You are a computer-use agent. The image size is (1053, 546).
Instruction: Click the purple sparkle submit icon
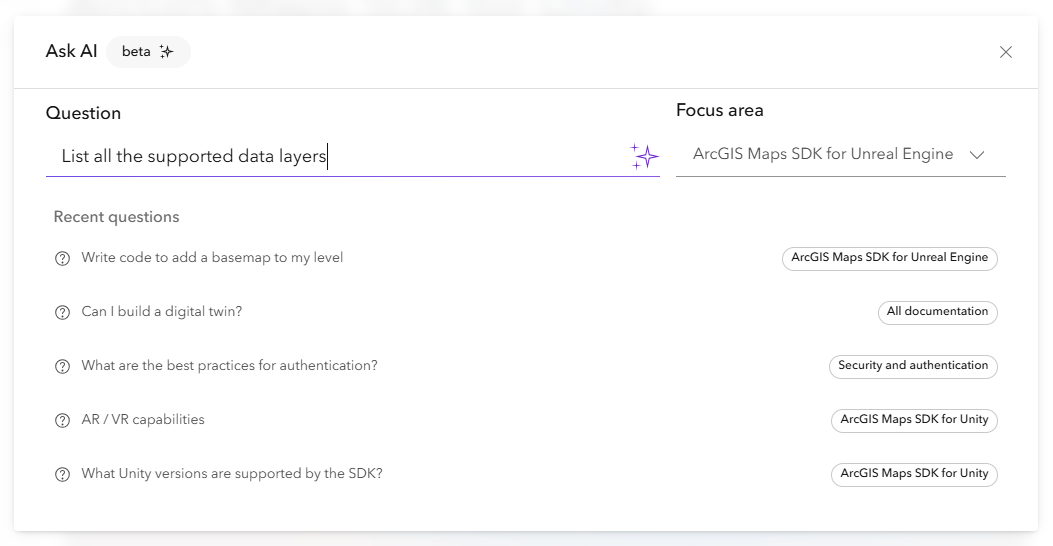coord(644,156)
